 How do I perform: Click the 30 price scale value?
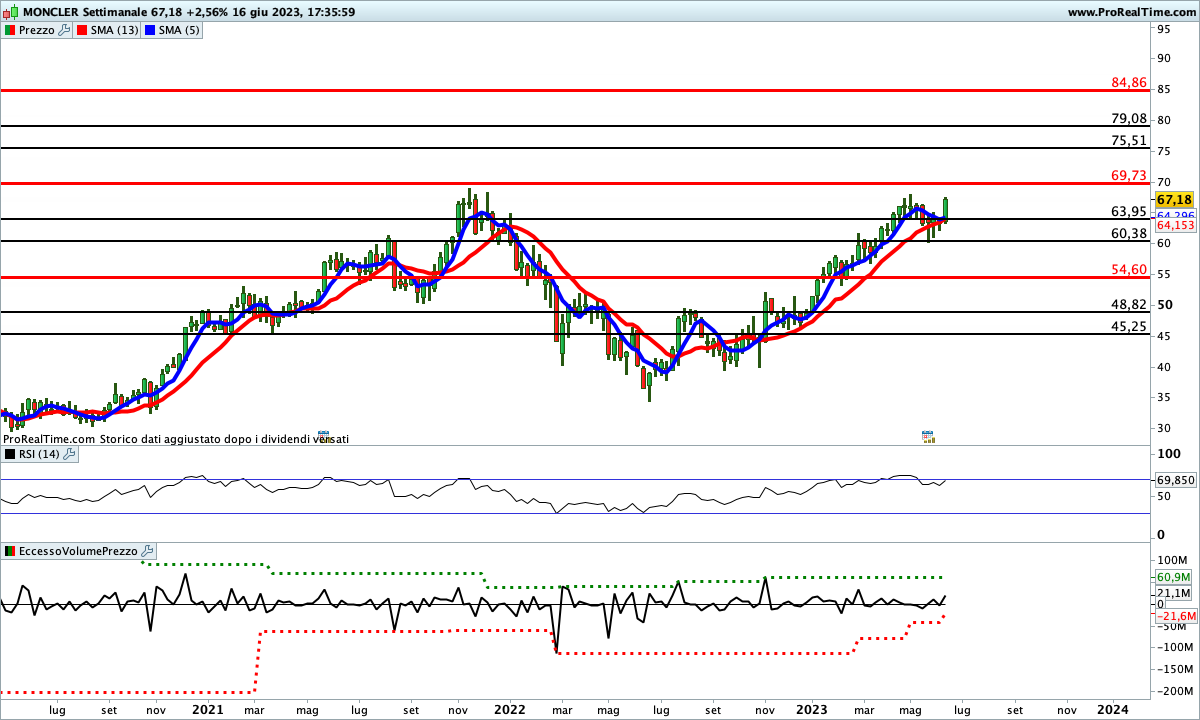[x=1165, y=428]
